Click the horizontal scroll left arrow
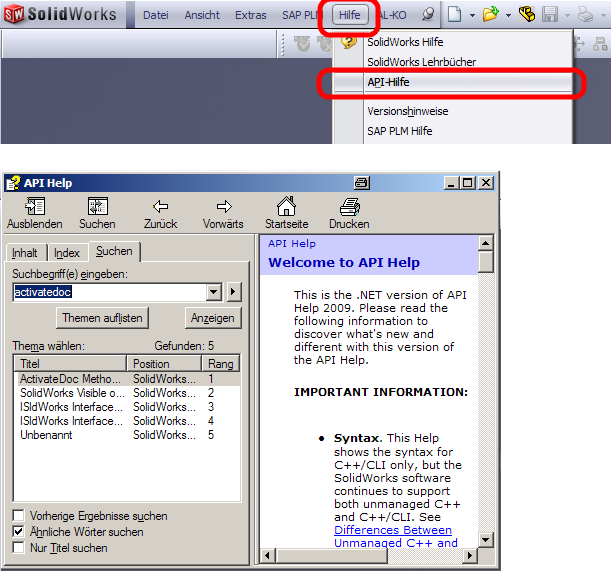 [x=267, y=555]
